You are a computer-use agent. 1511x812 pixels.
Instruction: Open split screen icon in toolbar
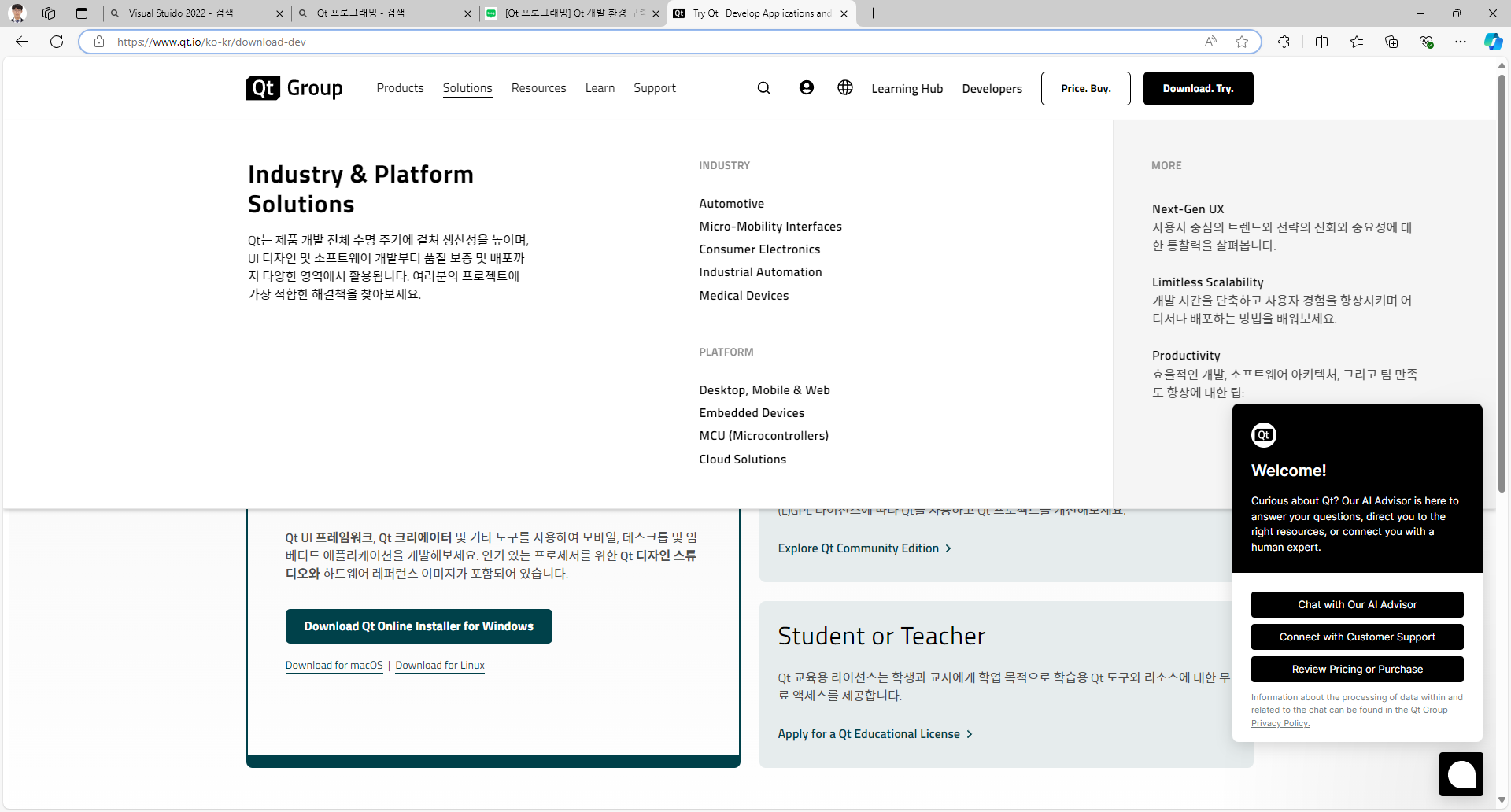pos(1321,42)
